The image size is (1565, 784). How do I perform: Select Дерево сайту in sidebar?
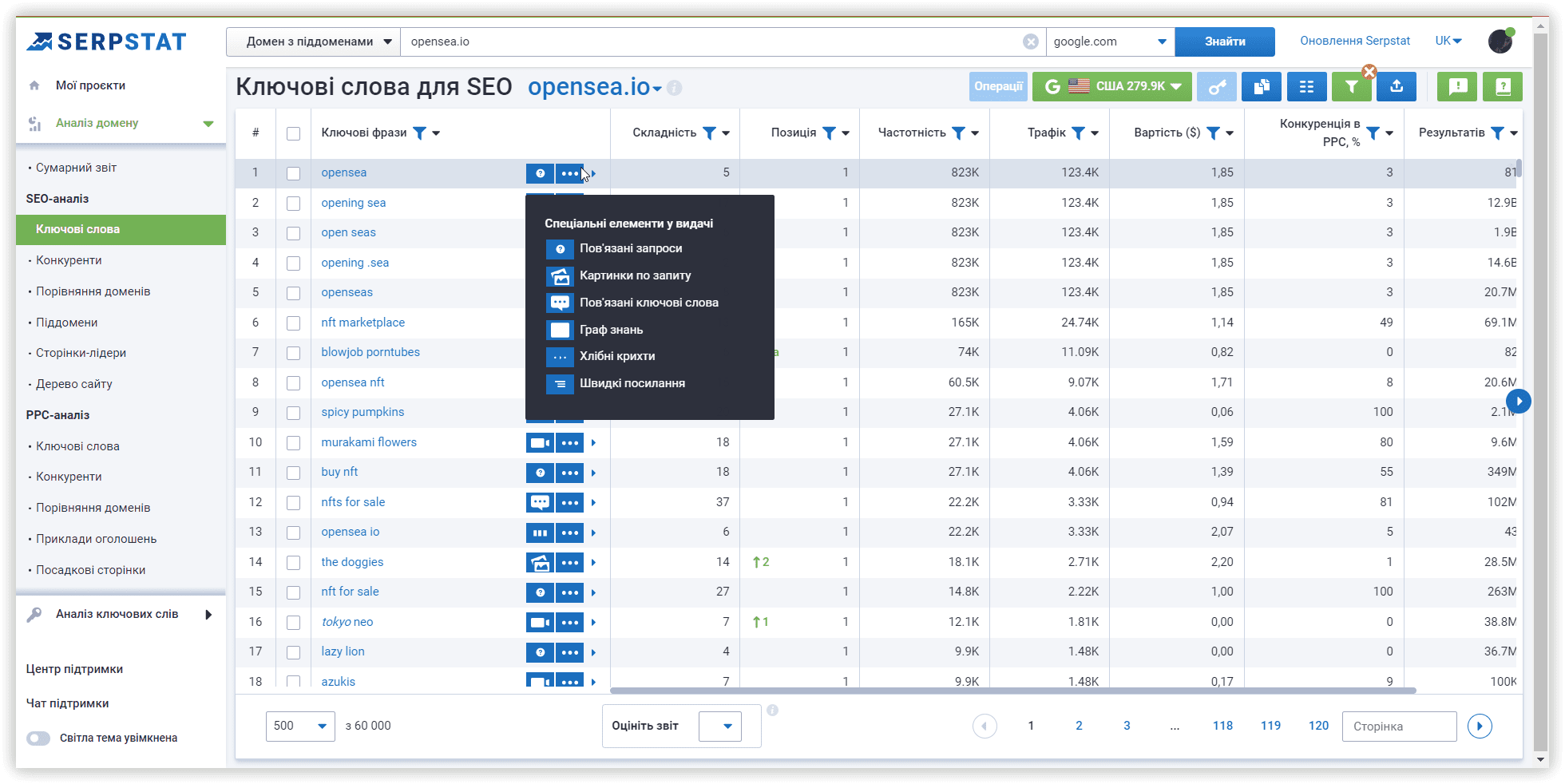[73, 384]
